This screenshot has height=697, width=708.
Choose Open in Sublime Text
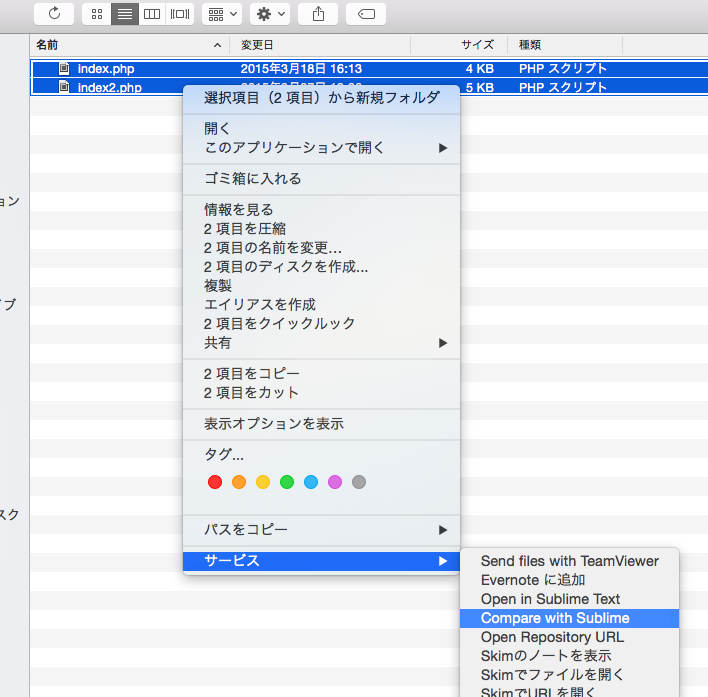[569, 599]
